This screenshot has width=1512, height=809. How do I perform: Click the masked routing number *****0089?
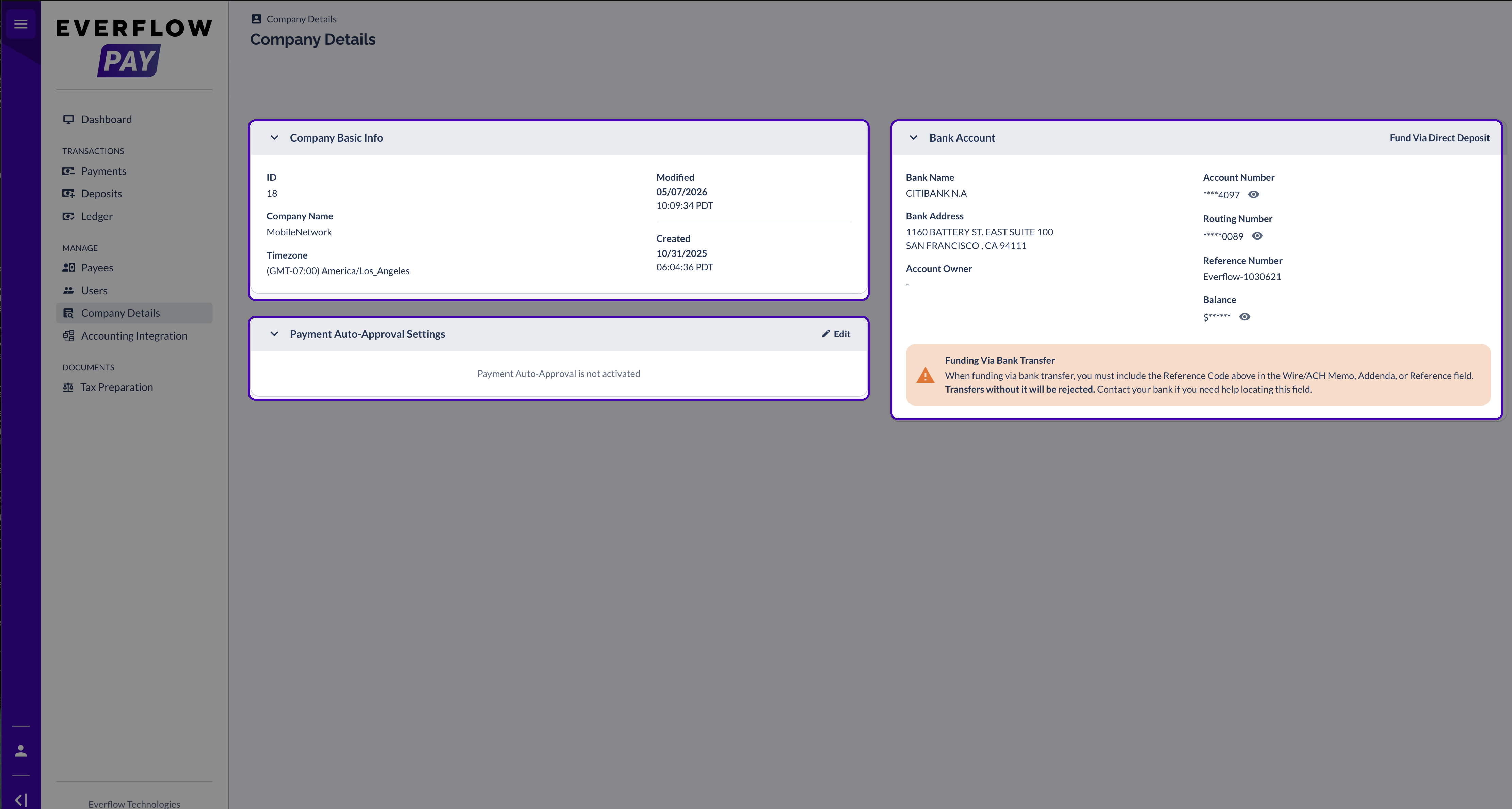coord(1223,236)
